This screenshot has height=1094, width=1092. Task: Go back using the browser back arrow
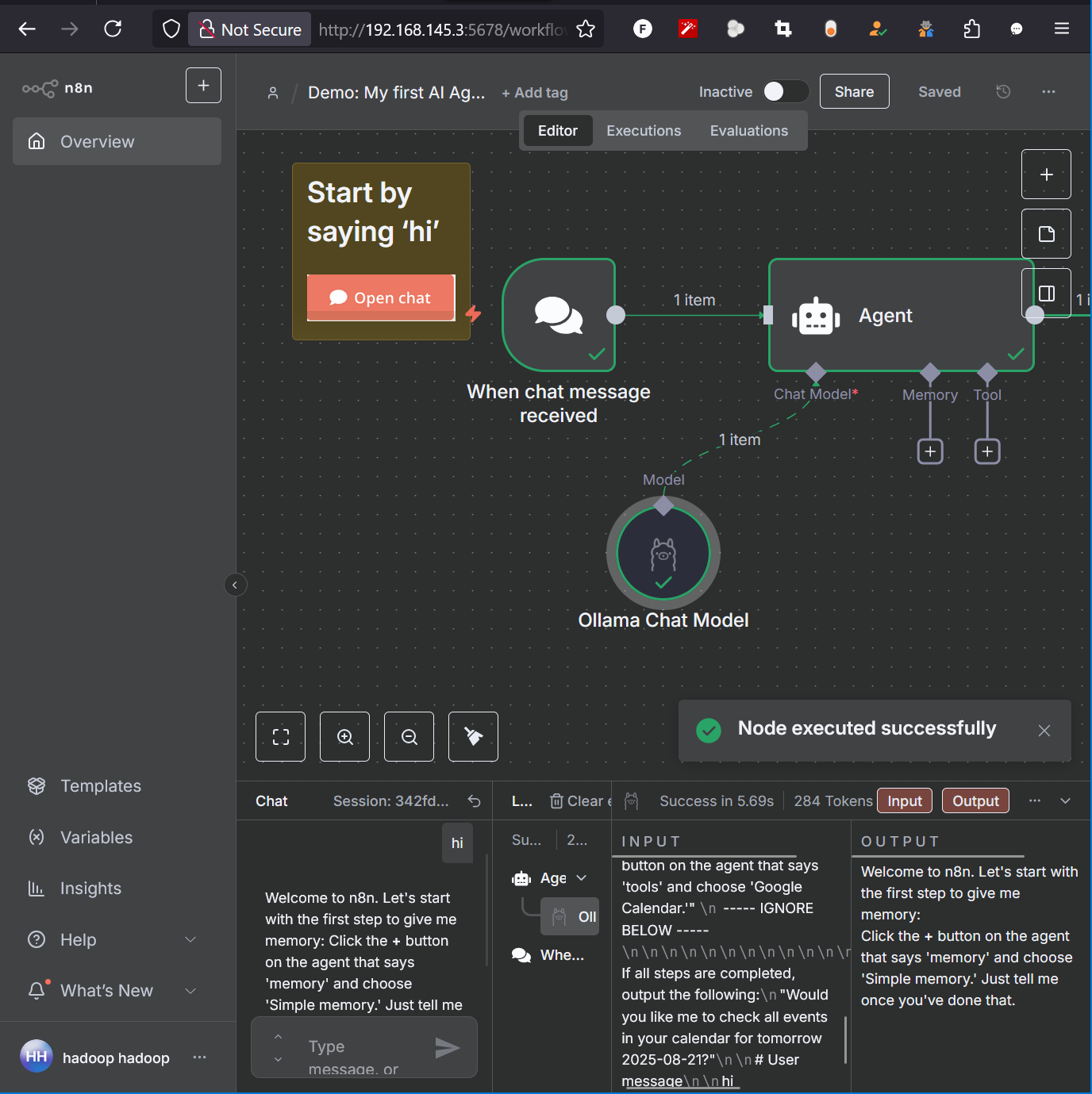click(27, 29)
